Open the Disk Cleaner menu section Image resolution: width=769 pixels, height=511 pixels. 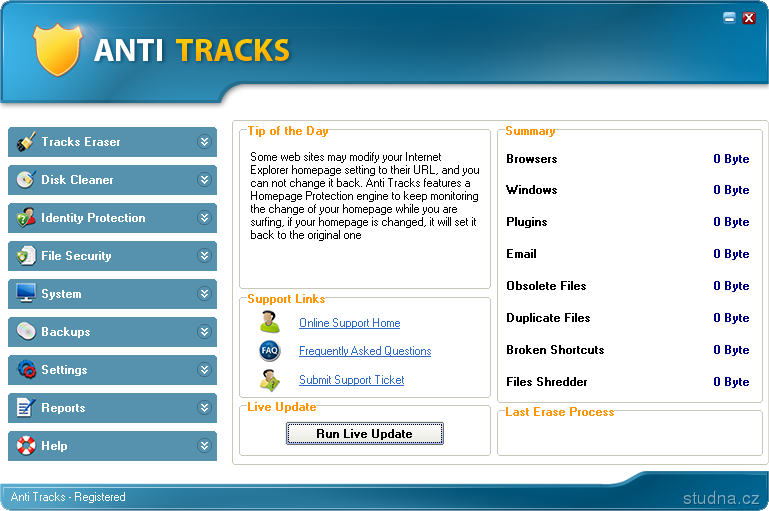112,179
